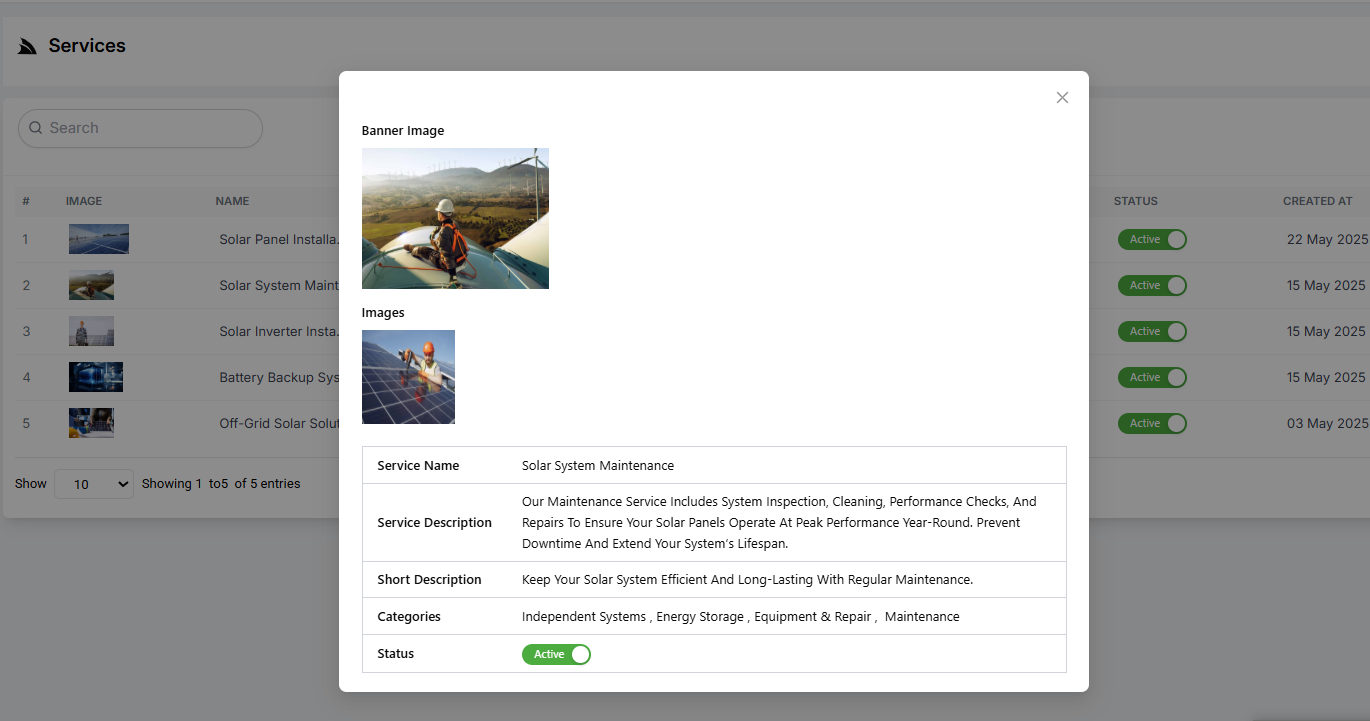Click row number 4 in table
Image resolution: width=1370 pixels, height=721 pixels.
27,378
